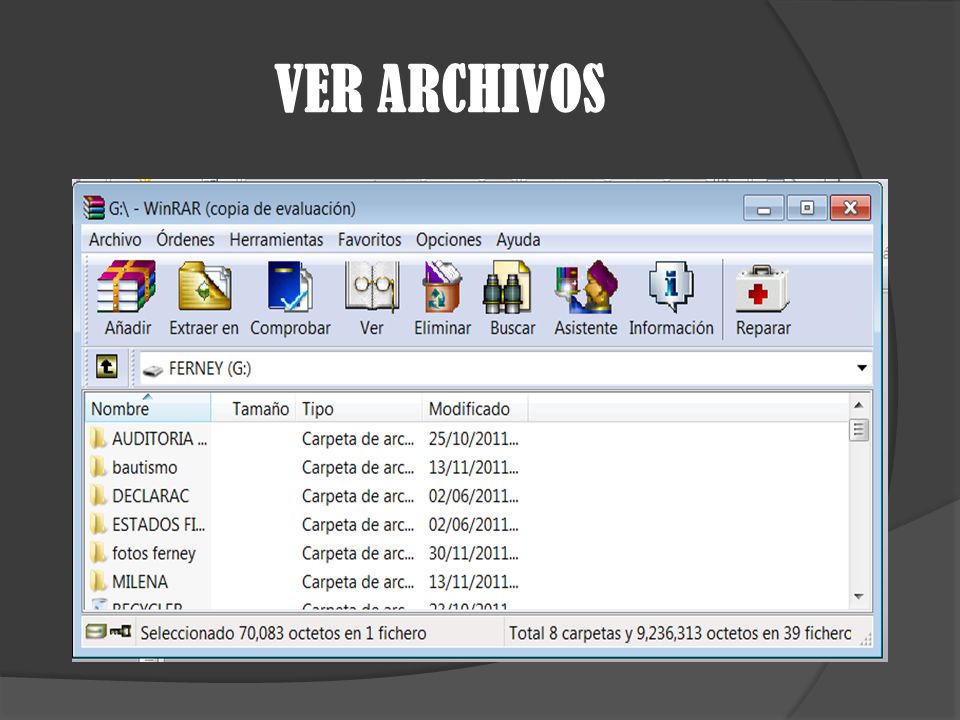Open the Herramientas menu
960x720 pixels.
(276, 239)
